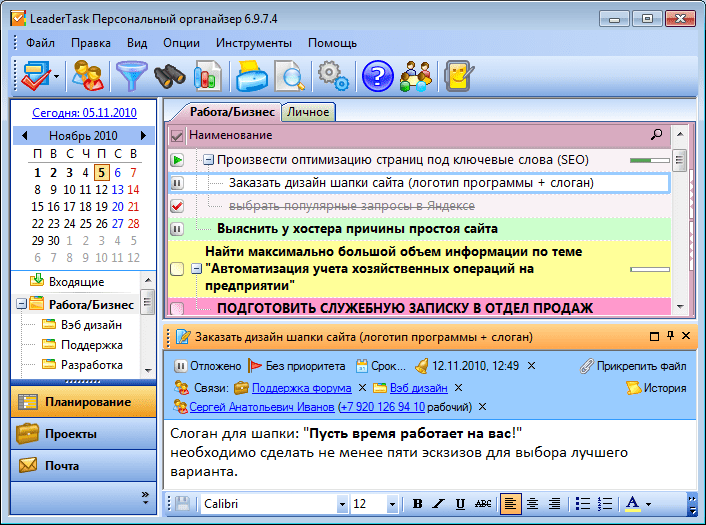
Task: Open the Calibri font dropdown
Action: point(342,504)
